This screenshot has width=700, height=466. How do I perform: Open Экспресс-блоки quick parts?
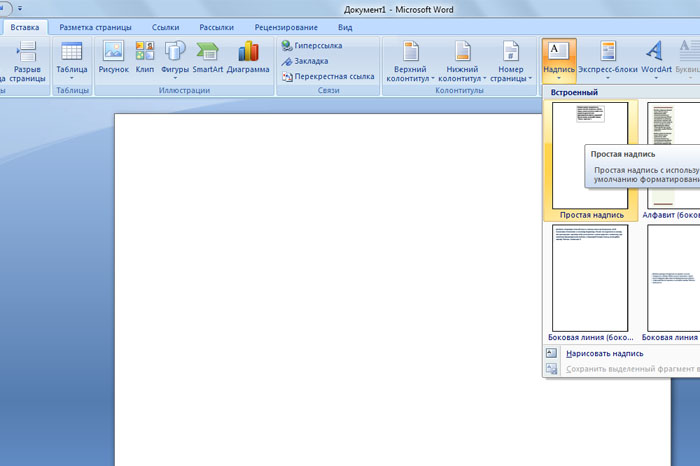coord(608,61)
